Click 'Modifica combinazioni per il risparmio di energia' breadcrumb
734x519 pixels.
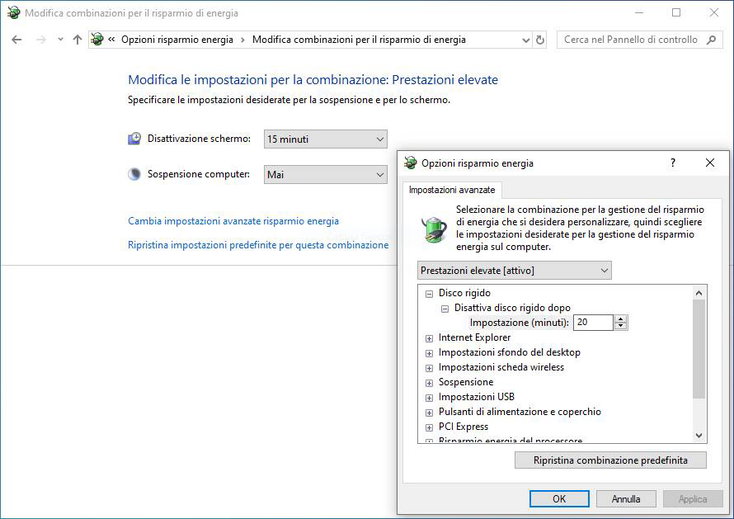click(x=359, y=40)
